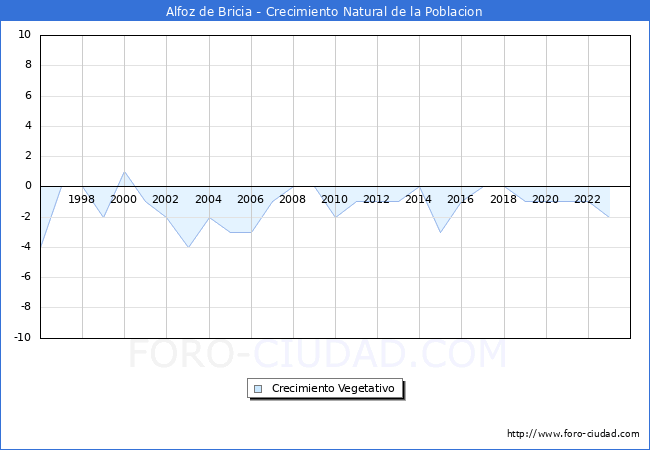Click the last data point at year 2023
Viewport: 650px width, 450px height.
coord(609,217)
